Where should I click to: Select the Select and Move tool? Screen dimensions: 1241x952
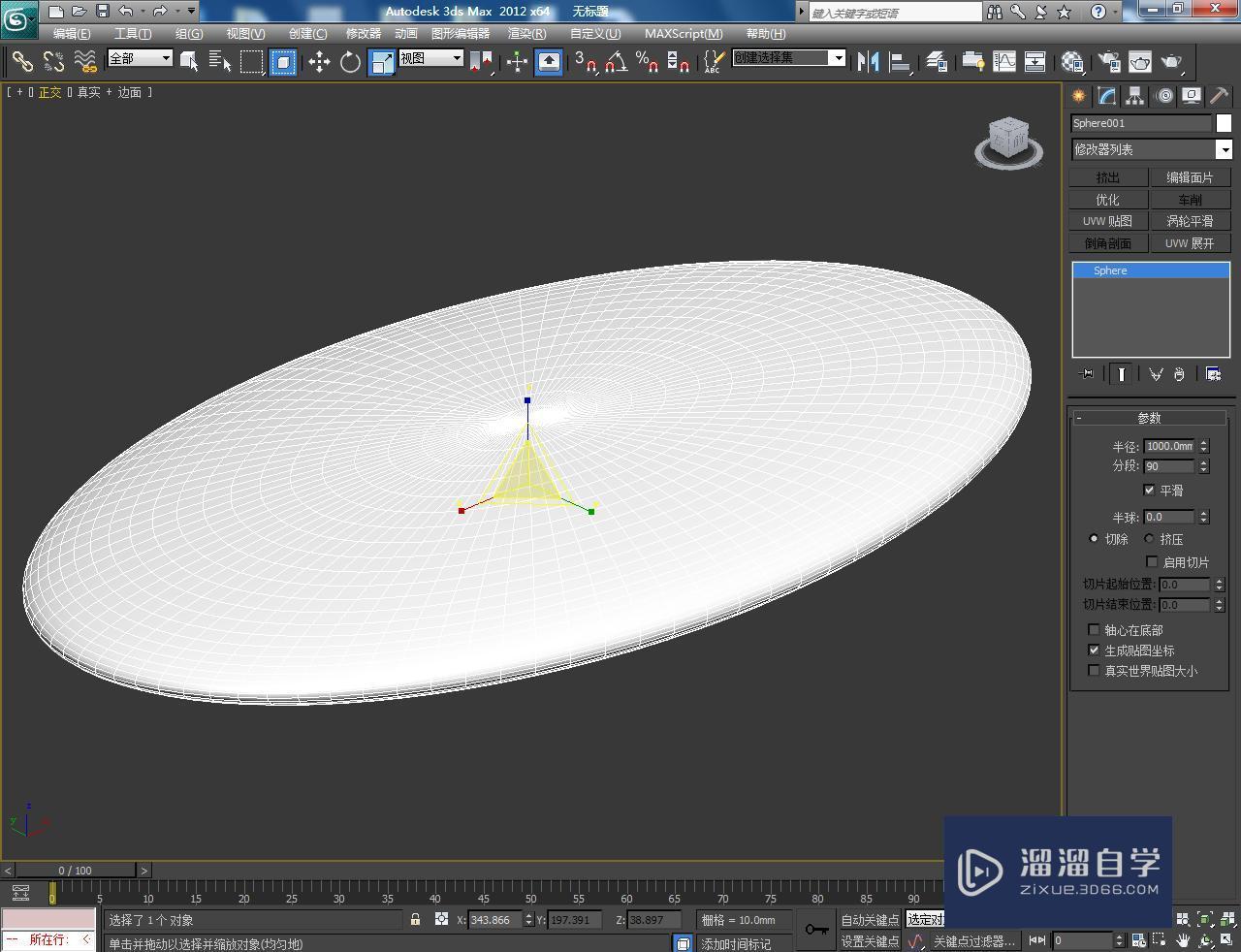(x=320, y=61)
